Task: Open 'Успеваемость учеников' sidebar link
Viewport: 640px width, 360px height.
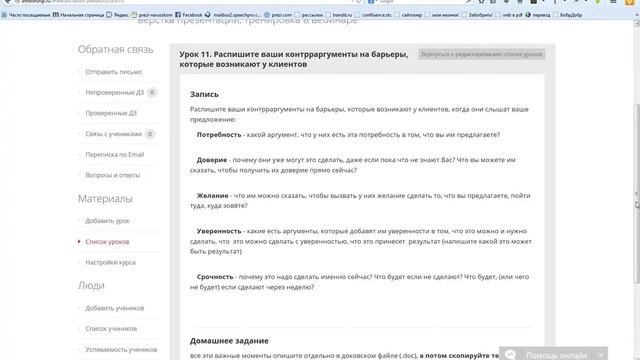Action: [121, 350]
